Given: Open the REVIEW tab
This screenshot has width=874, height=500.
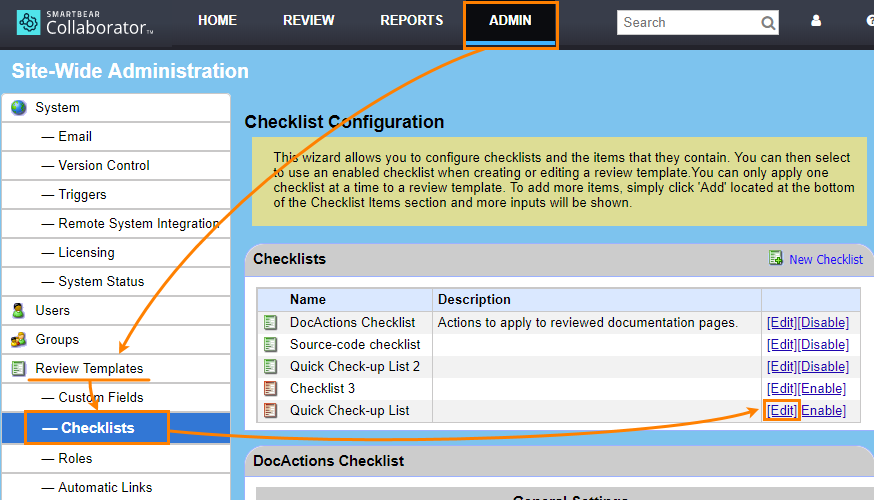Looking at the screenshot, I should [309, 21].
